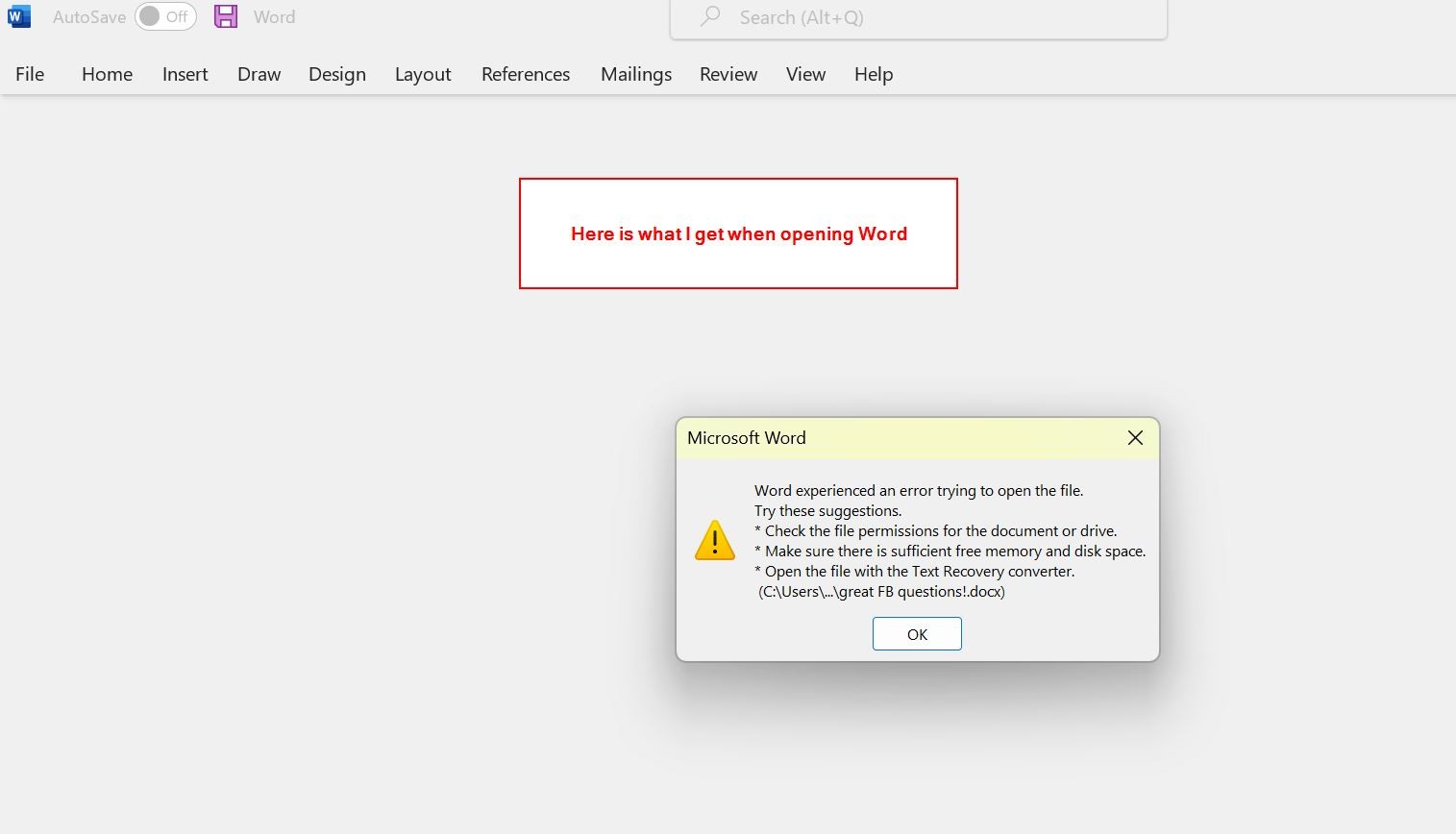The height and width of the screenshot is (834, 1456).
Task: Select the Review ribbon tab
Action: coord(728,74)
